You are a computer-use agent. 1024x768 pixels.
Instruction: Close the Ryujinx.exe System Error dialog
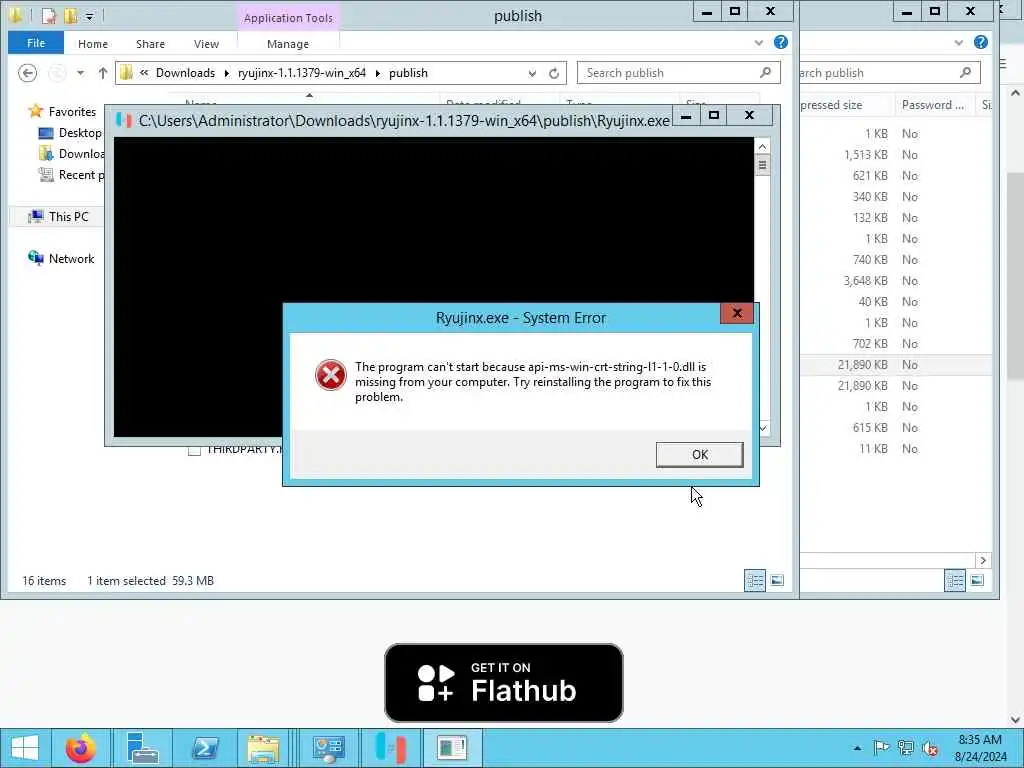click(x=737, y=313)
